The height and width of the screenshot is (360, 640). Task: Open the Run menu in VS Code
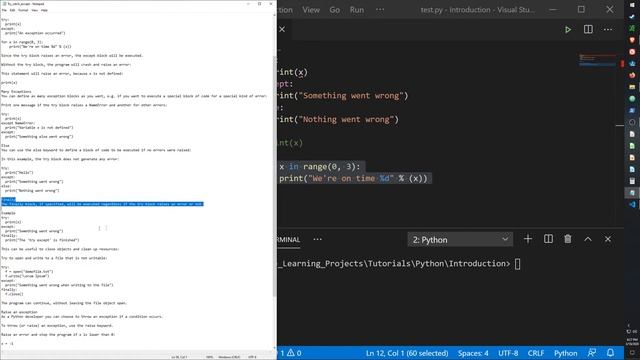[x=357, y=10]
